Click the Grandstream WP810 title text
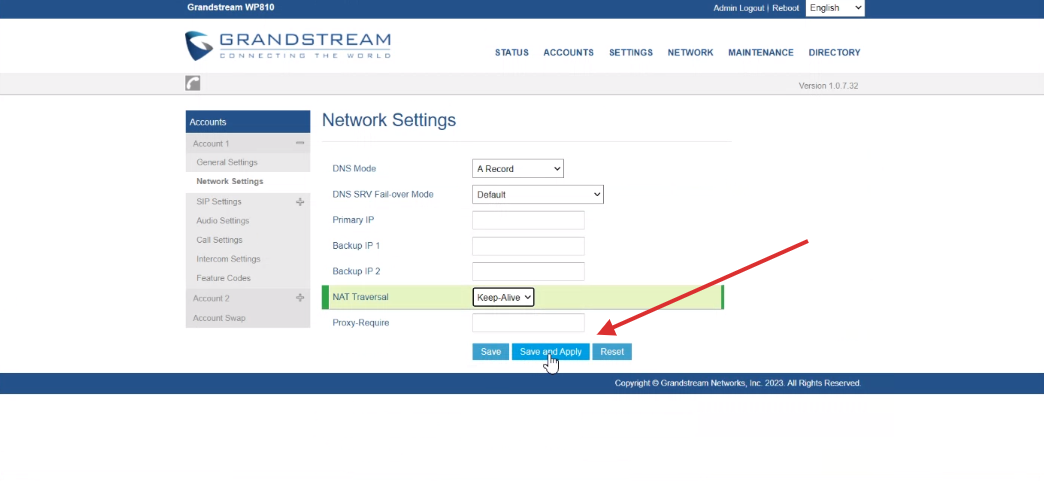The image size is (1044, 481). pos(230,7)
